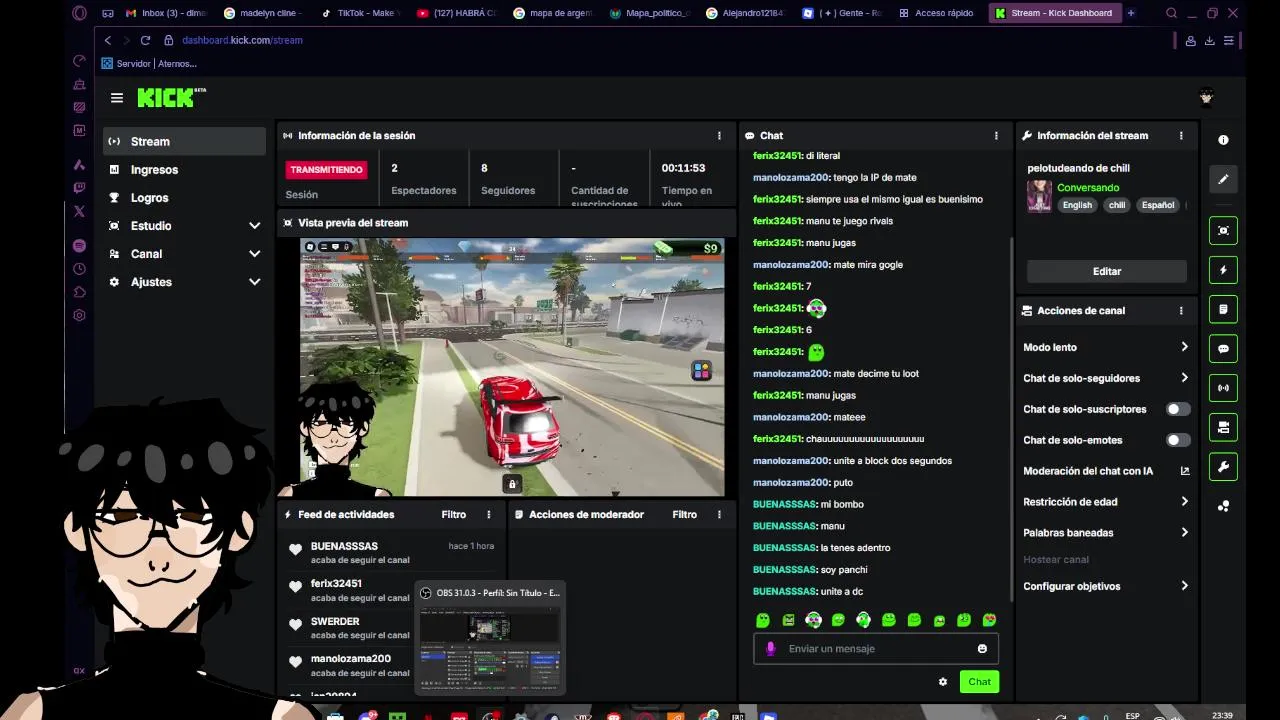Open Moderación del chat con IA link
This screenshot has height=720, width=1280.
pyautogui.click(x=1106, y=471)
